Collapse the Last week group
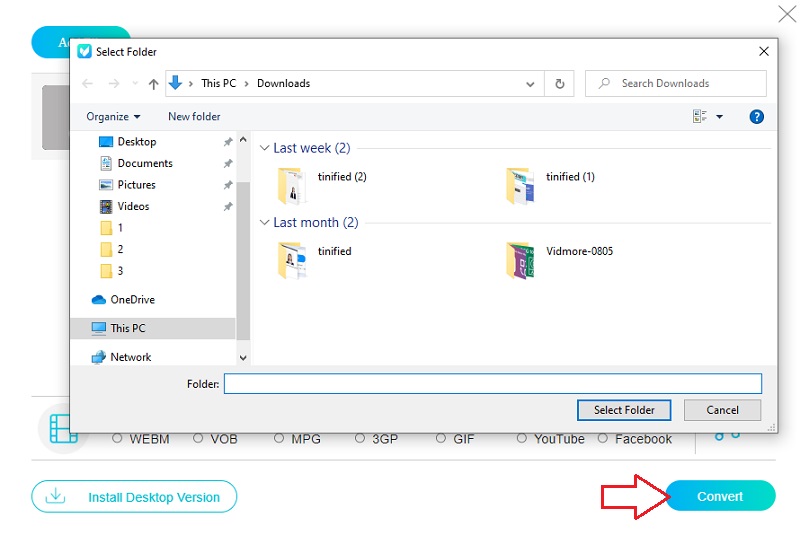 tap(265, 148)
